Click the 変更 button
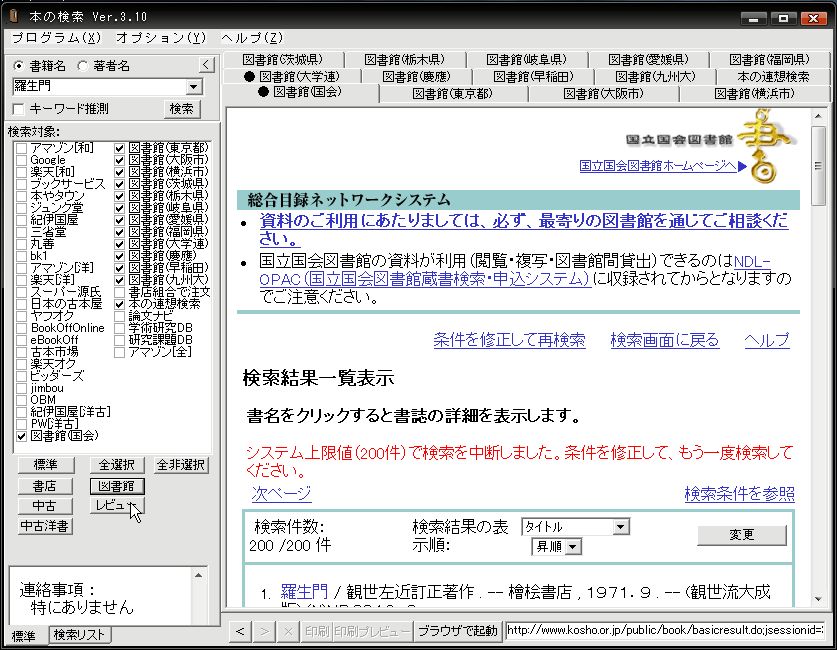837x650 pixels. click(x=741, y=535)
